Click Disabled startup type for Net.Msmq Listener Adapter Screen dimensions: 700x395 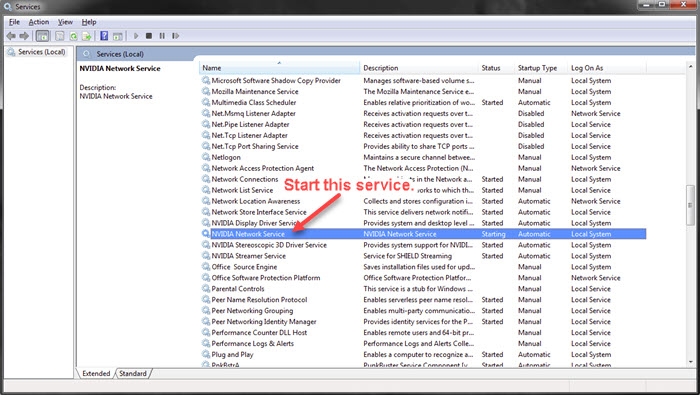pyautogui.click(x=531, y=113)
